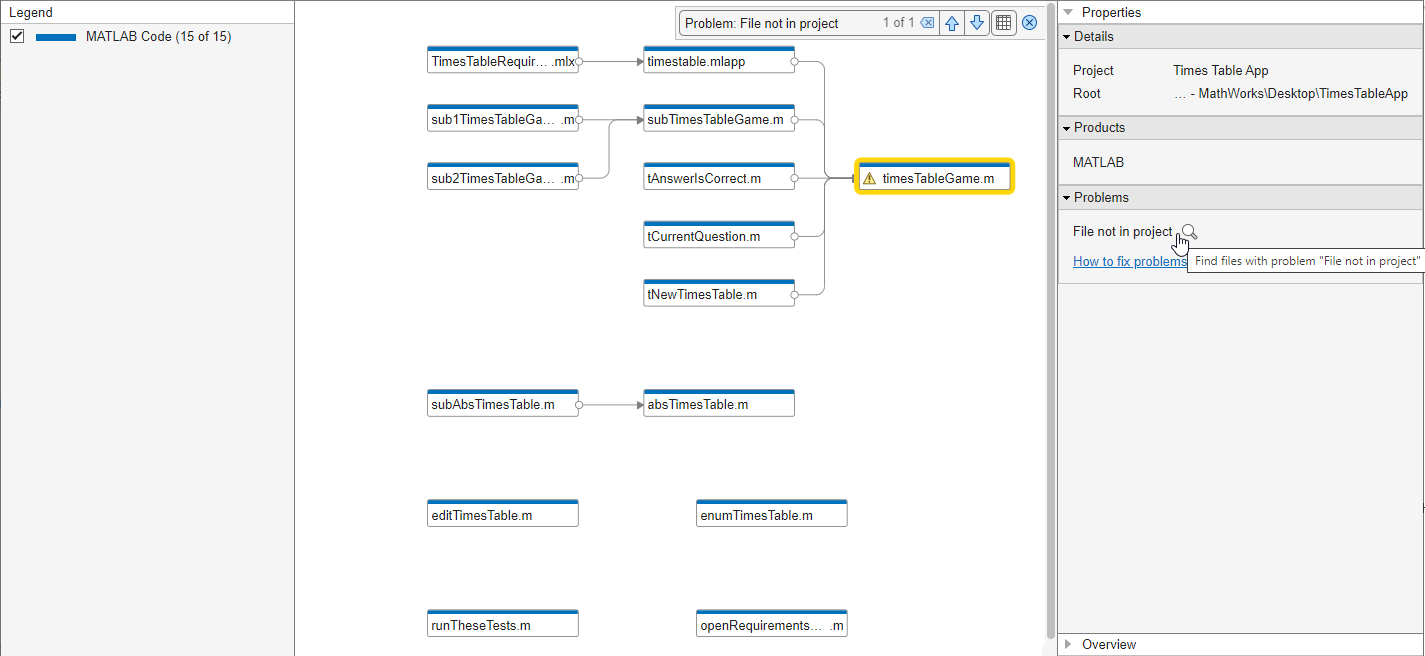
Task: Select the tCurrentQuestion.m node
Action: pyautogui.click(x=719, y=236)
